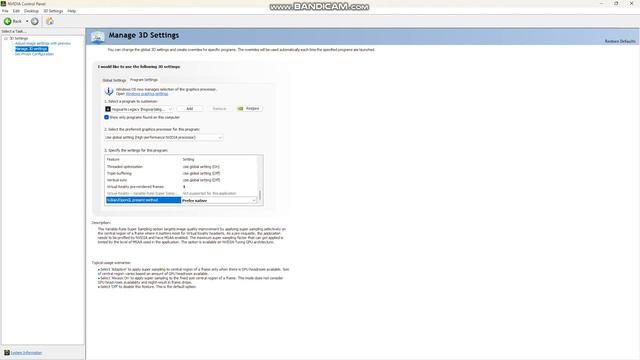The height and width of the screenshot is (360, 640).
Task: Collapse the 3D Settings tree node
Action: point(6,38)
